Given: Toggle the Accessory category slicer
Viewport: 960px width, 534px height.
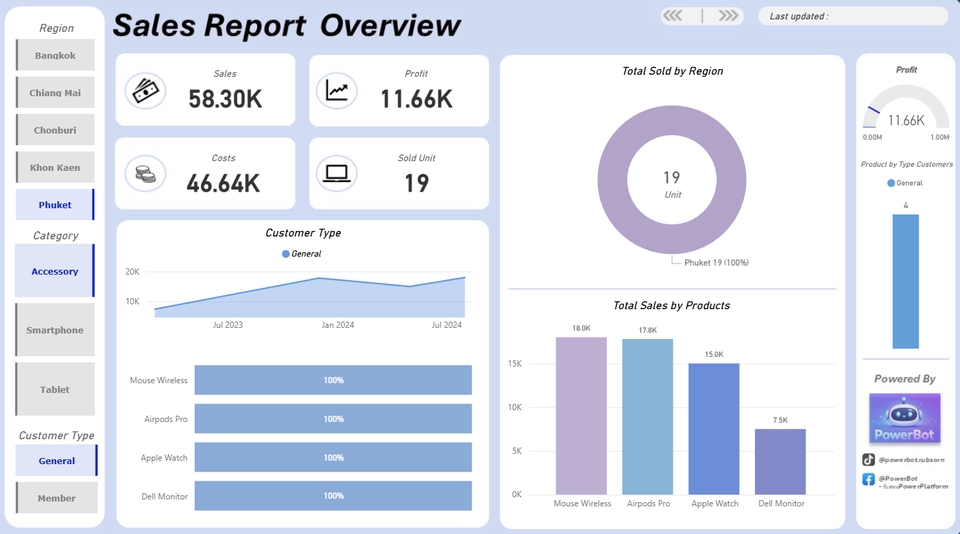Looking at the screenshot, I should tap(54, 271).
